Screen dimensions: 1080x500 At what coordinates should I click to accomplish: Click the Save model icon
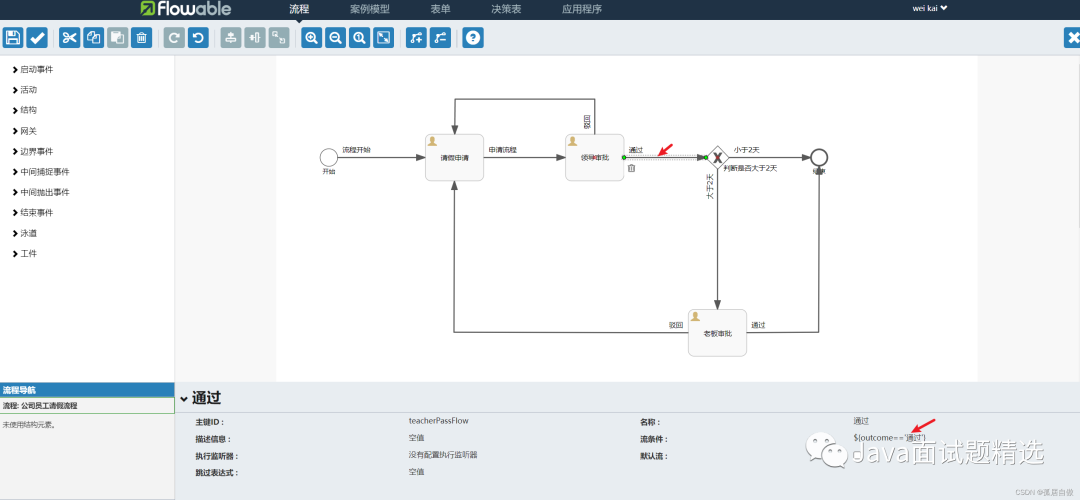tap(13, 38)
